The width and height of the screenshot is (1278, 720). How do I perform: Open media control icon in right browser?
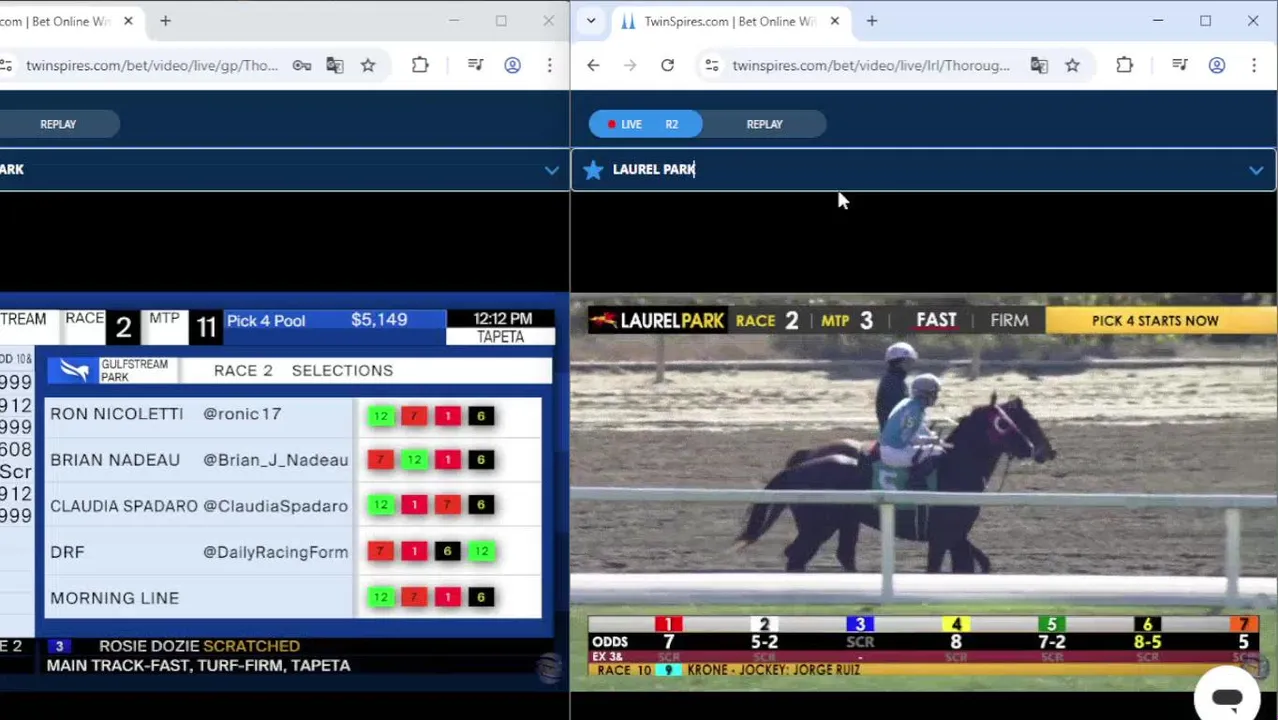pyautogui.click(x=1180, y=65)
